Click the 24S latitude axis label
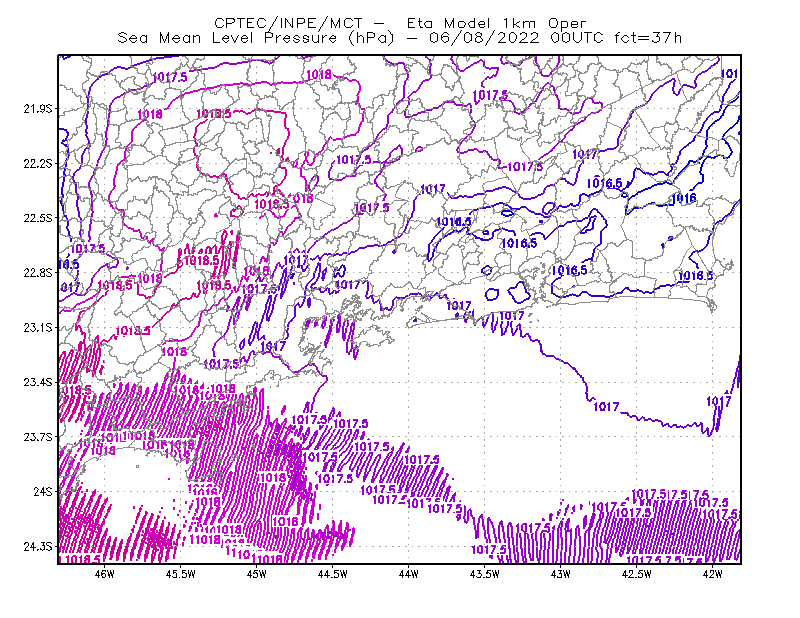This screenshot has height=618, width=800. (x=43, y=491)
